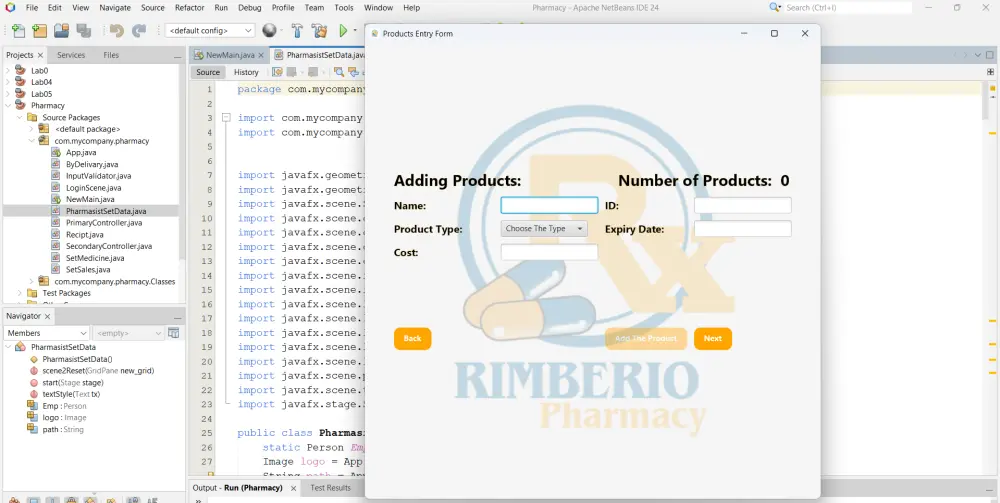This screenshot has width=1000, height=503.
Task: Click the New File toolbar icon
Action: 18,31
